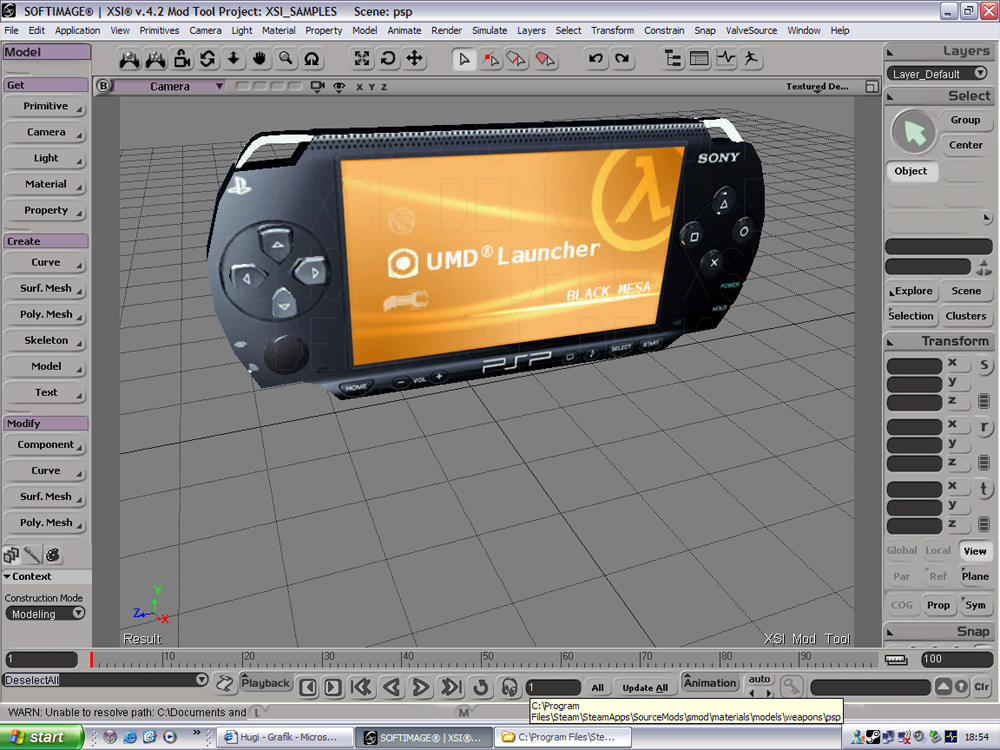Image resolution: width=1000 pixels, height=750 pixels.
Task: Select the translate move-cross tool icon
Action: pyautogui.click(x=415, y=59)
